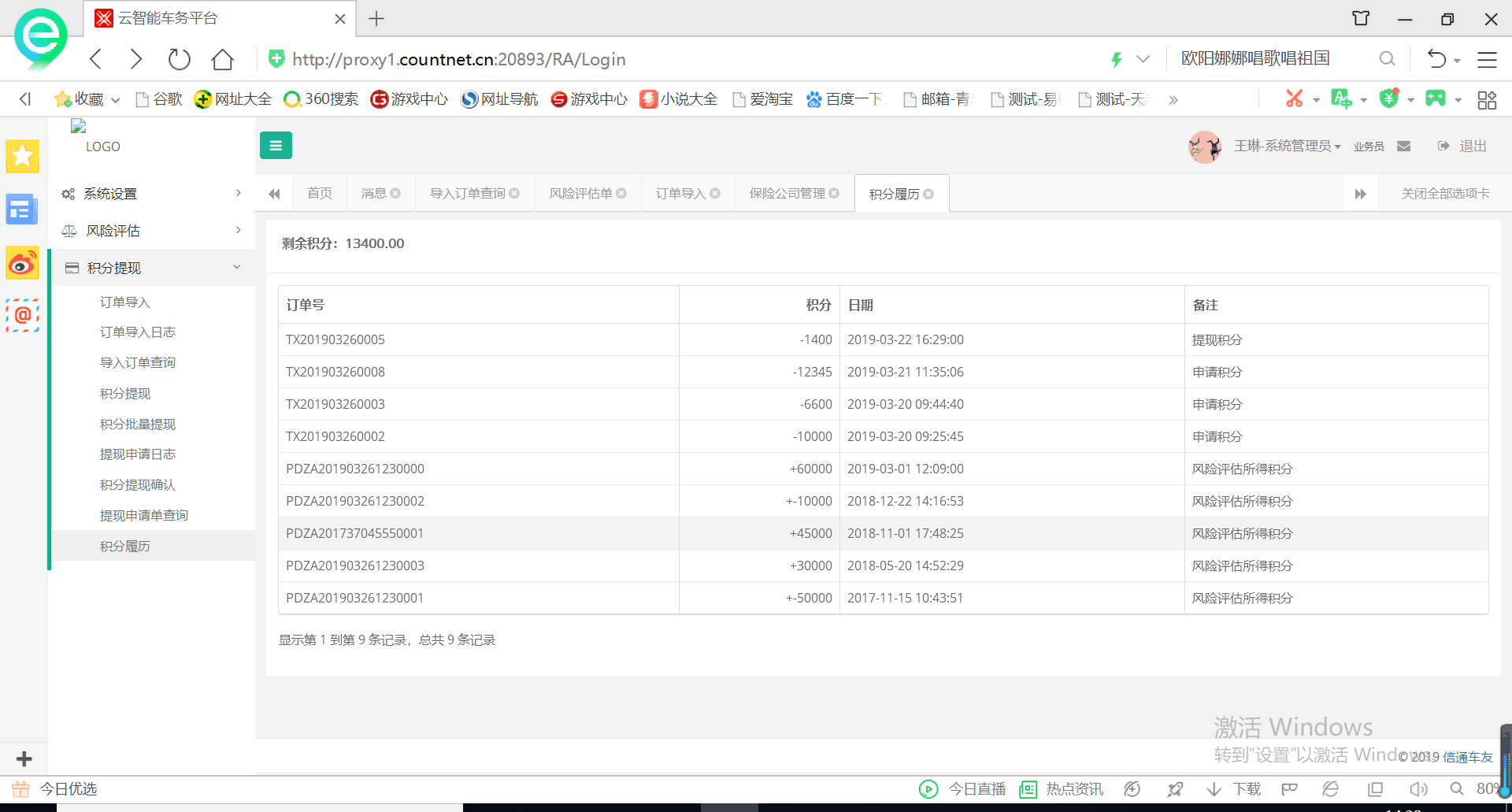Close the 积分履历 tab

click(x=928, y=195)
